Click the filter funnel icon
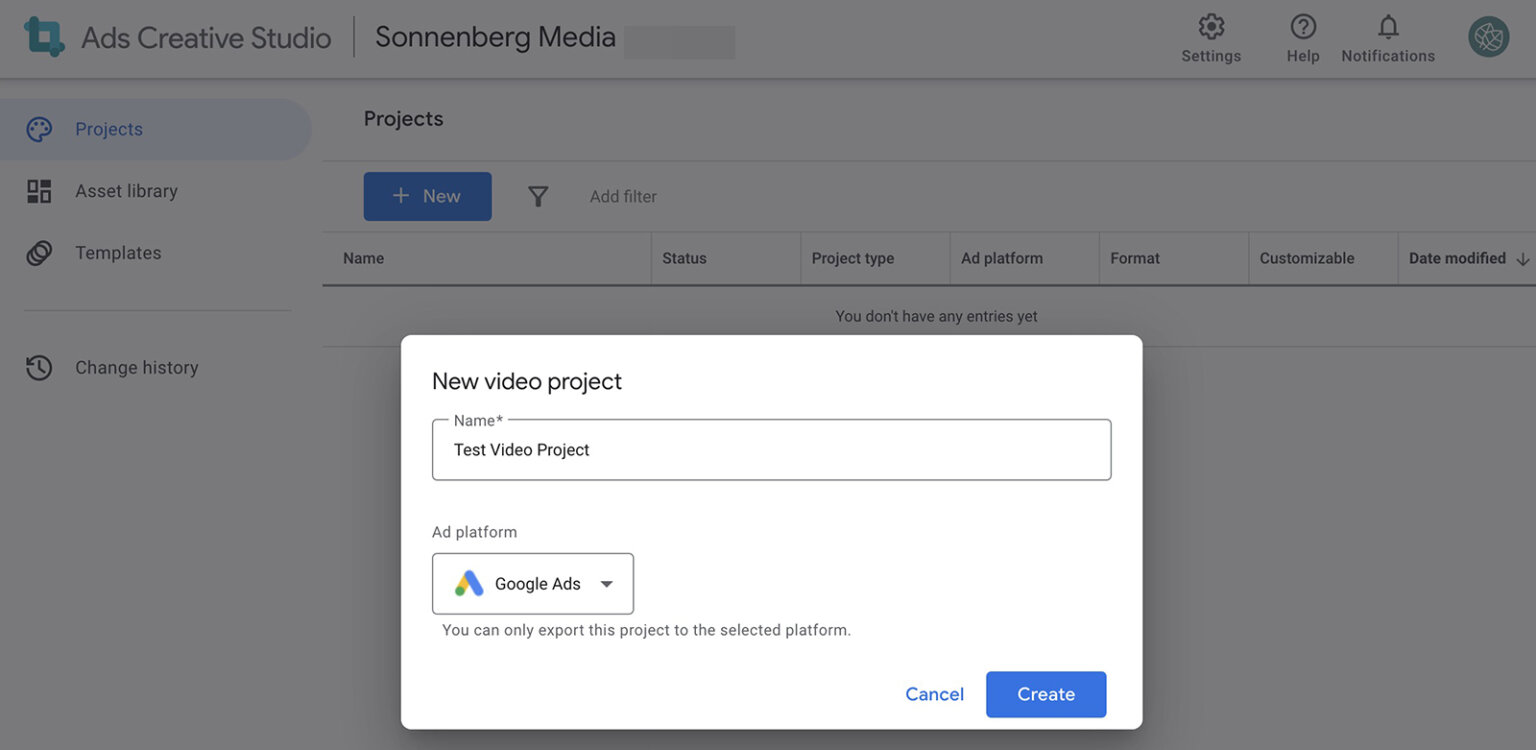This screenshot has width=1536, height=750. coord(538,197)
